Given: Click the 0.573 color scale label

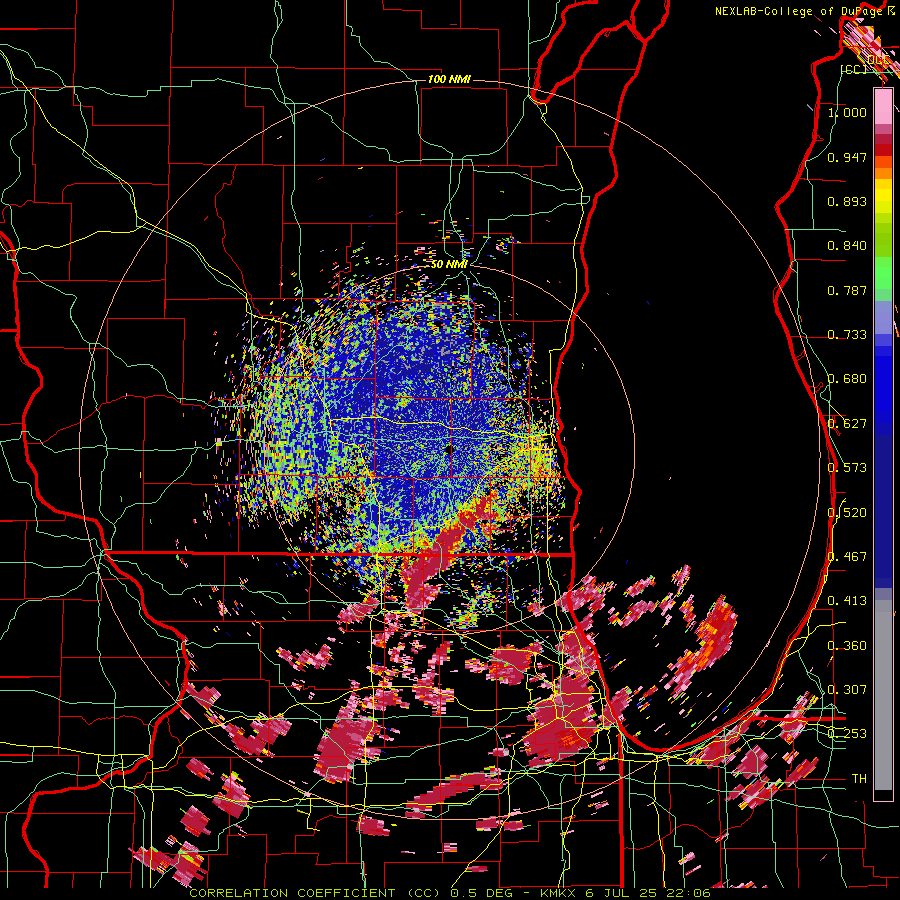Looking at the screenshot, I should point(847,468).
